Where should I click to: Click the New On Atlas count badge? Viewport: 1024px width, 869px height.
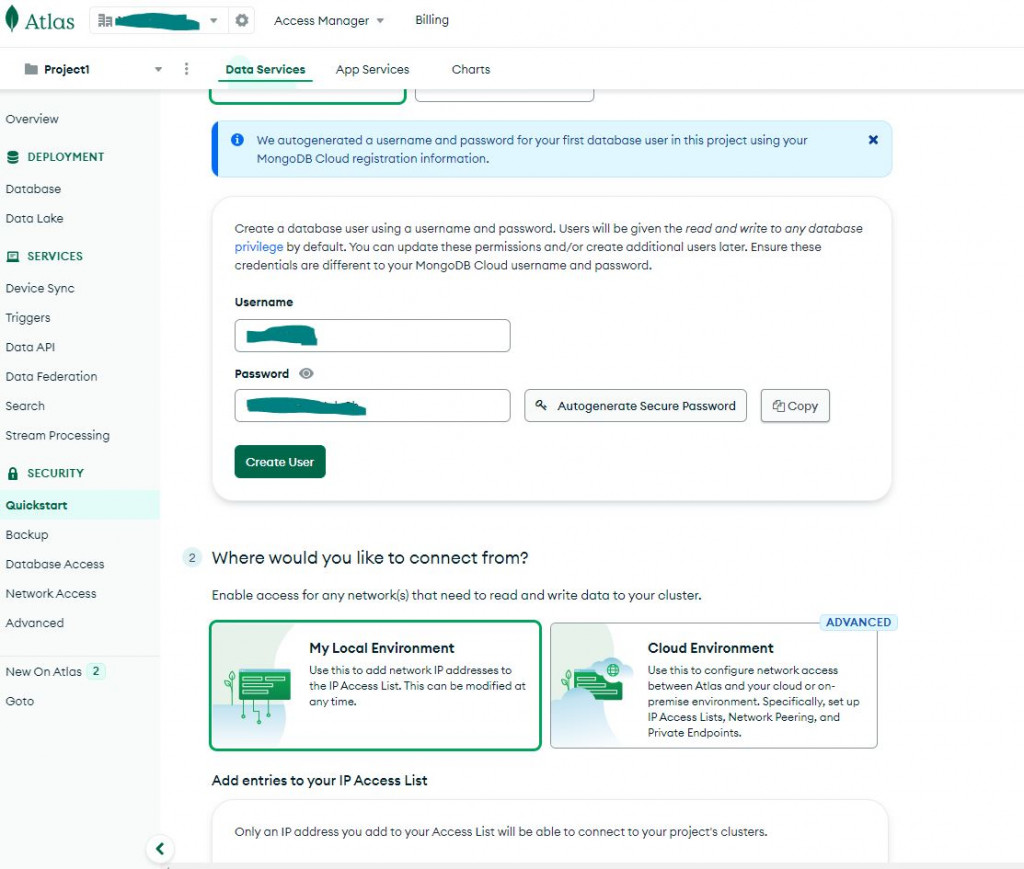[96, 671]
